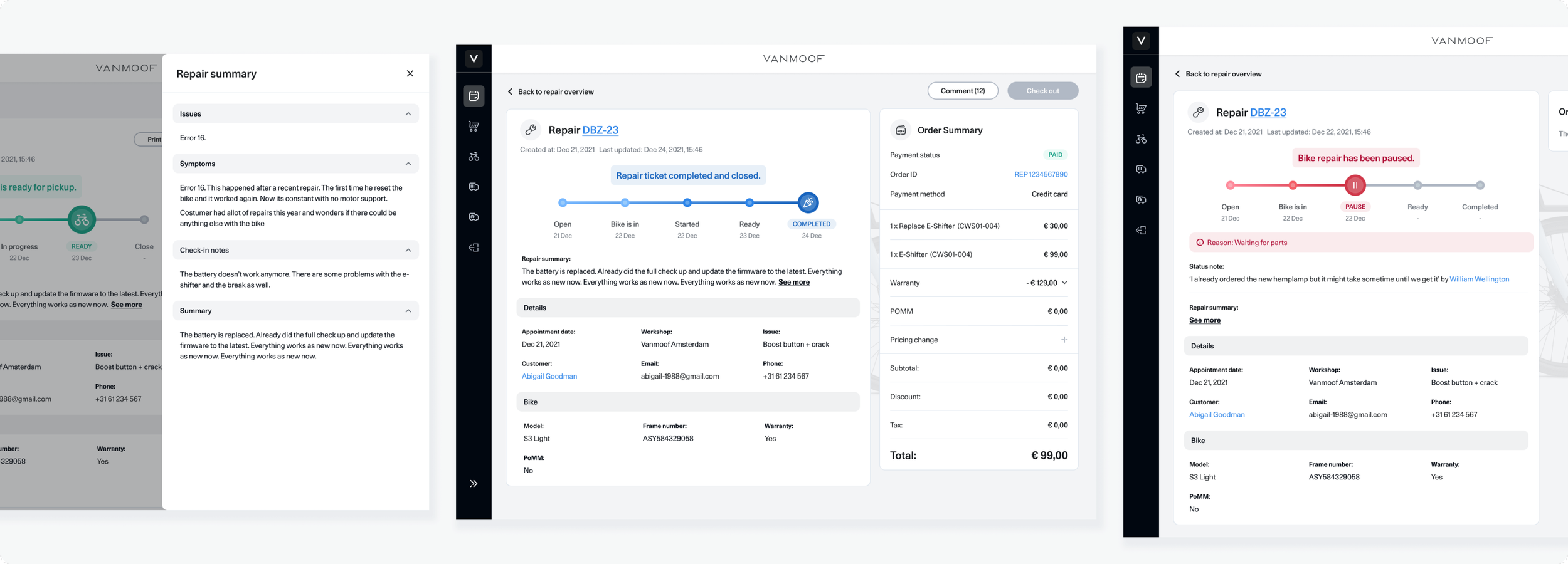Open DBZ-23 link in completed repair
Screen dimensions: 1568x564
pos(600,130)
